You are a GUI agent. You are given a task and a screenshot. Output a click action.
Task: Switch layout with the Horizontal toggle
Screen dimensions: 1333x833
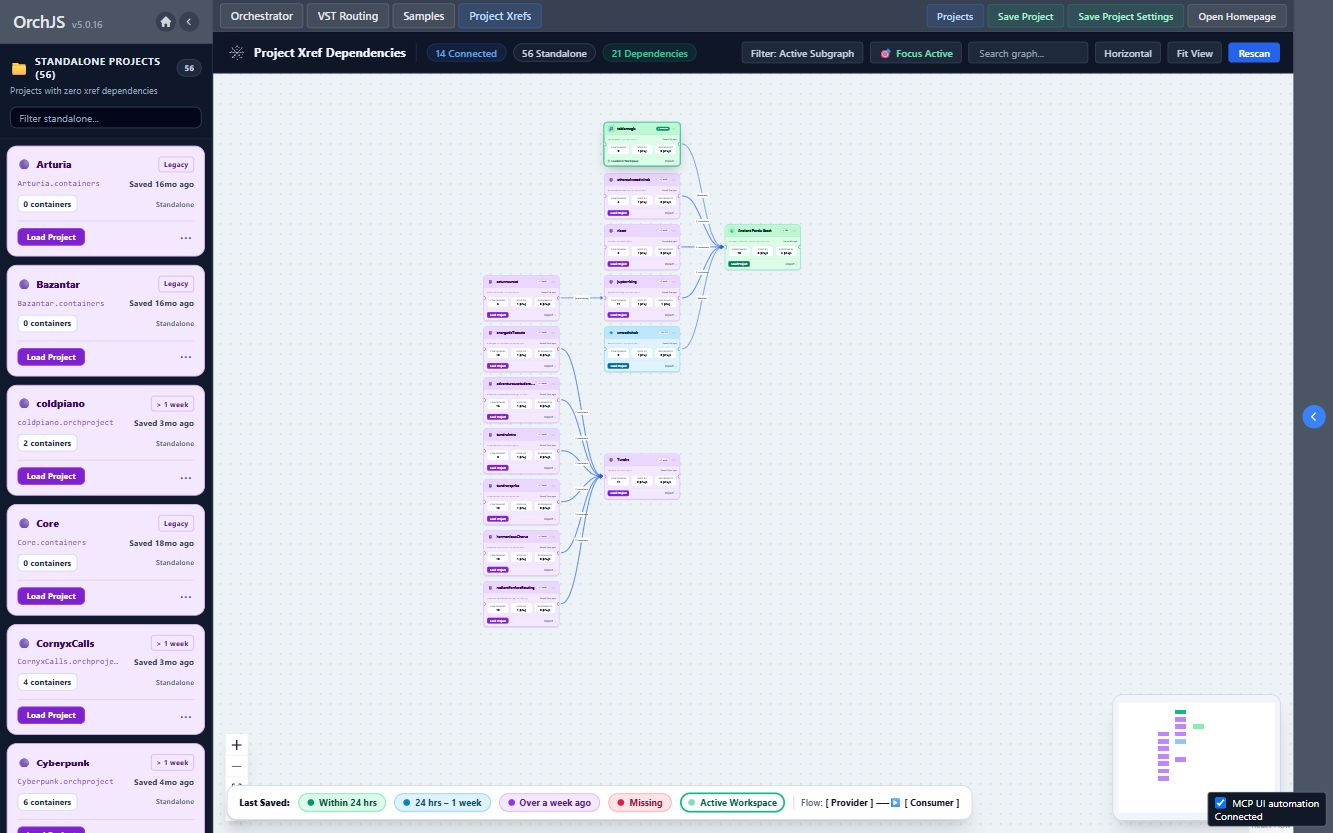1128,53
